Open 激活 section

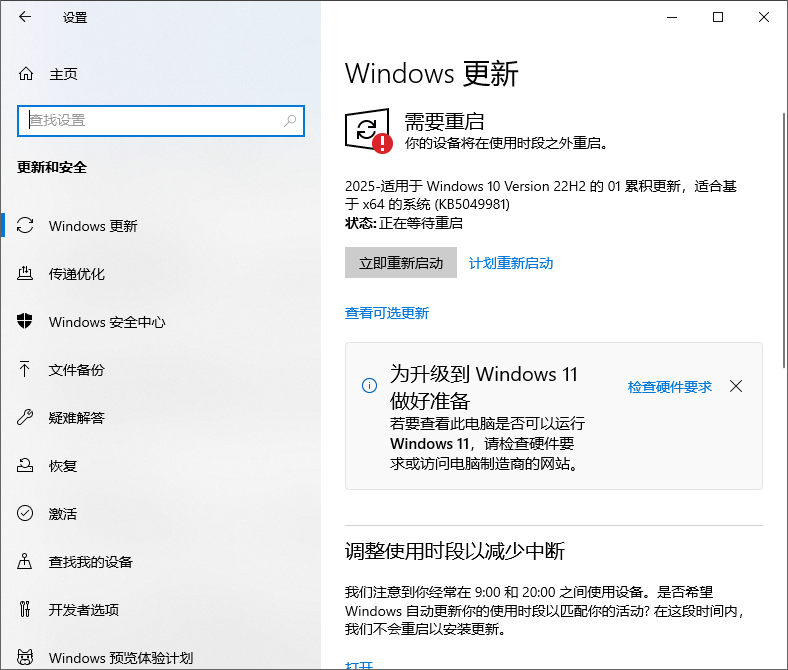63,514
